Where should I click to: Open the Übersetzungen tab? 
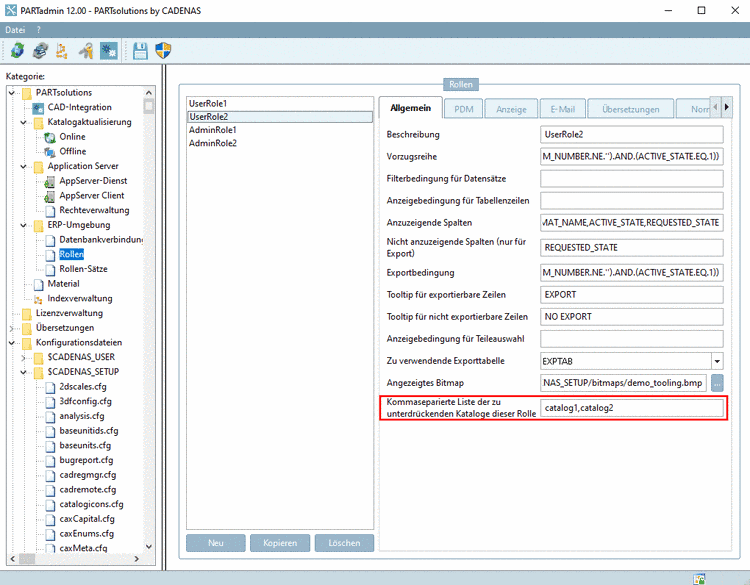[x=630, y=109]
